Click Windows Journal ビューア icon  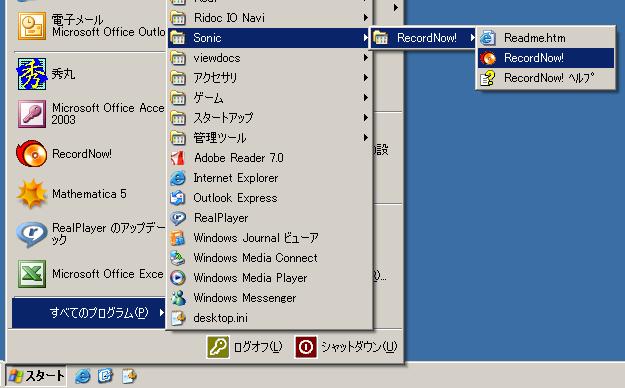tap(178, 238)
